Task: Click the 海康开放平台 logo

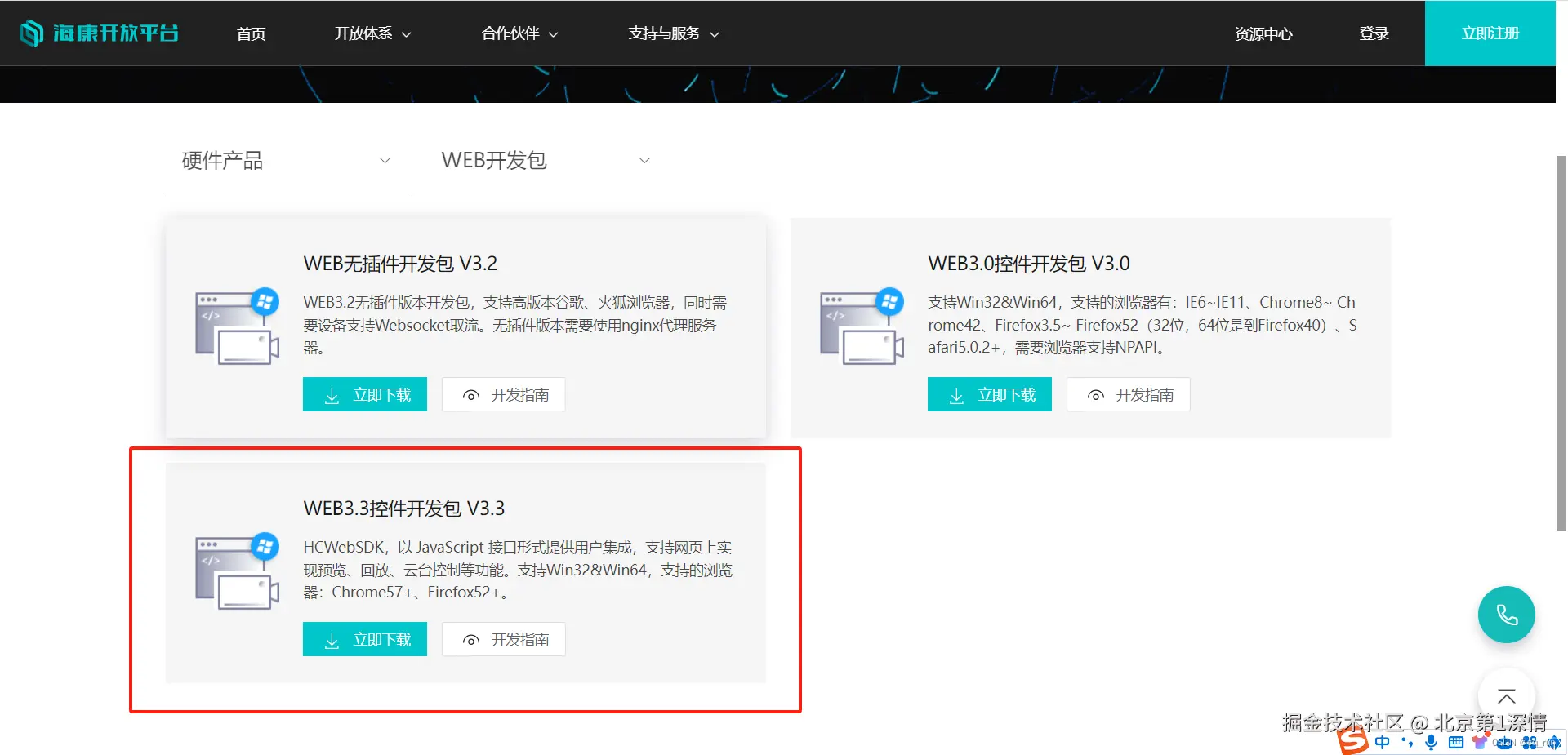Action: click(x=99, y=33)
